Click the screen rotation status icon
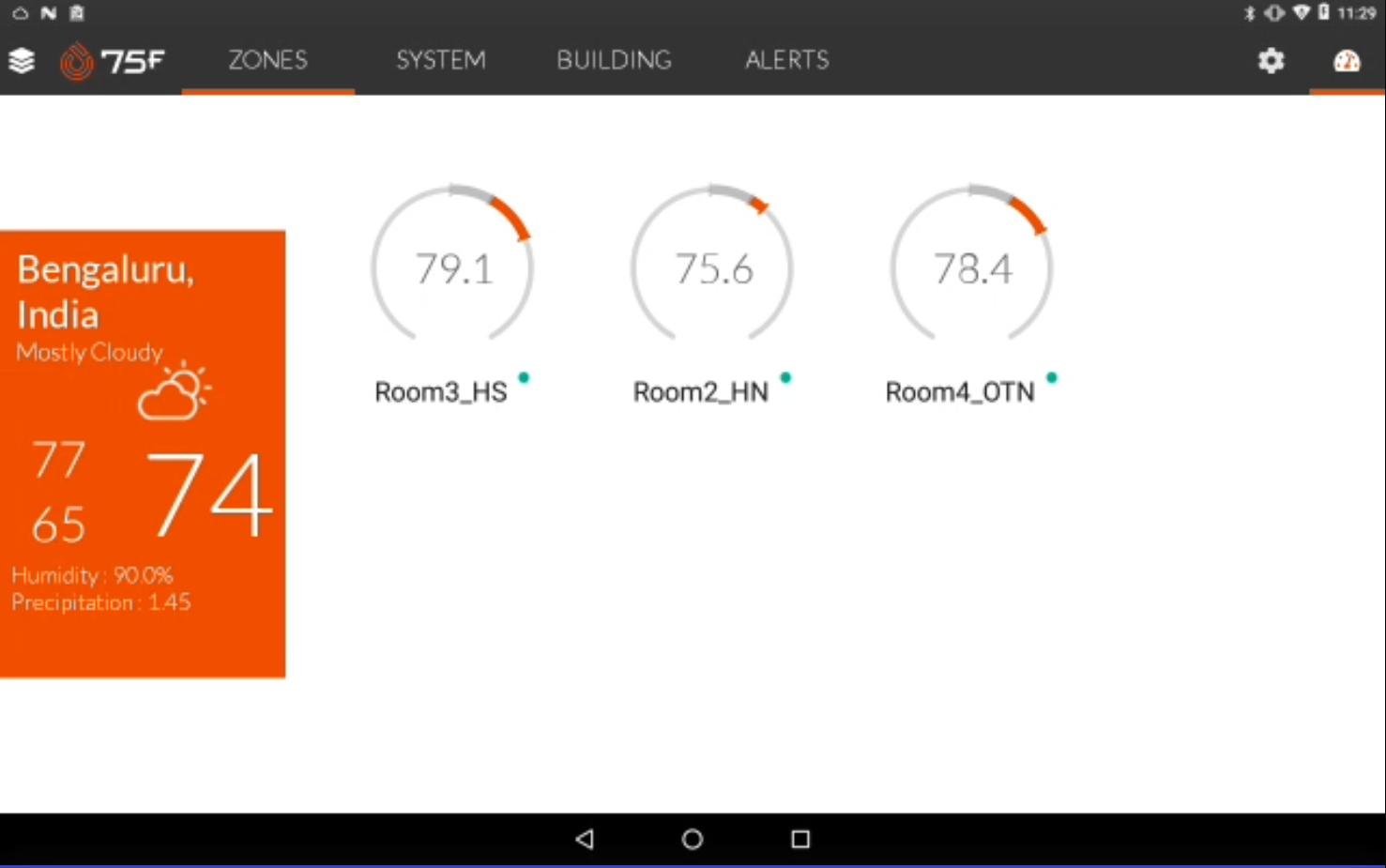 click(1274, 13)
